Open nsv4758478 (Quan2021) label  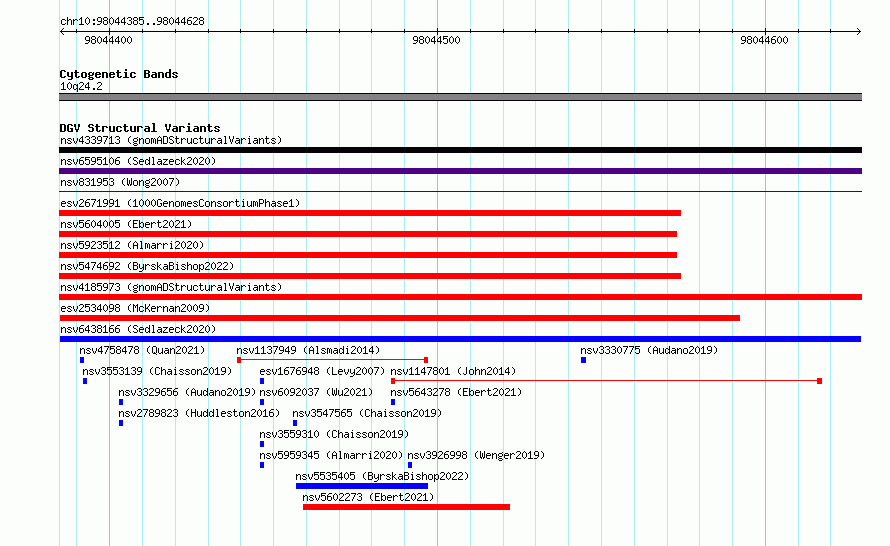(x=142, y=350)
